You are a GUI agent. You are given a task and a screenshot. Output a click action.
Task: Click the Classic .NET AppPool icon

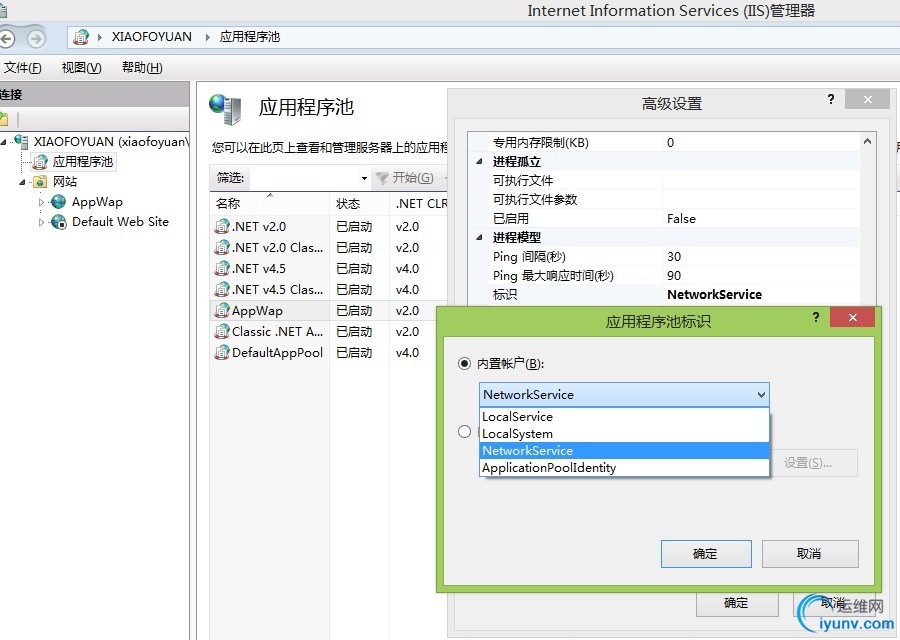pyautogui.click(x=222, y=331)
